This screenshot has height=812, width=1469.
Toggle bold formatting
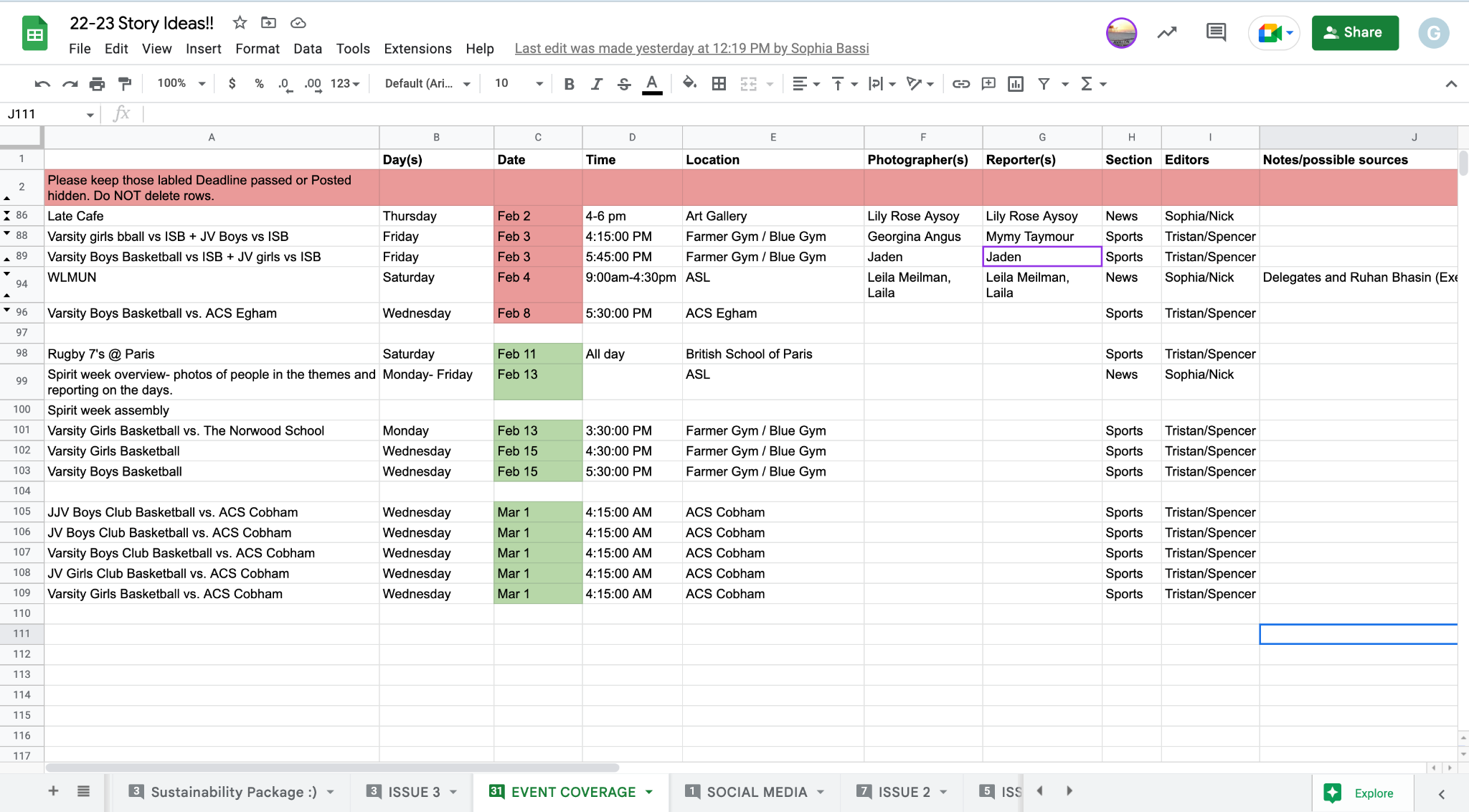pyautogui.click(x=569, y=84)
